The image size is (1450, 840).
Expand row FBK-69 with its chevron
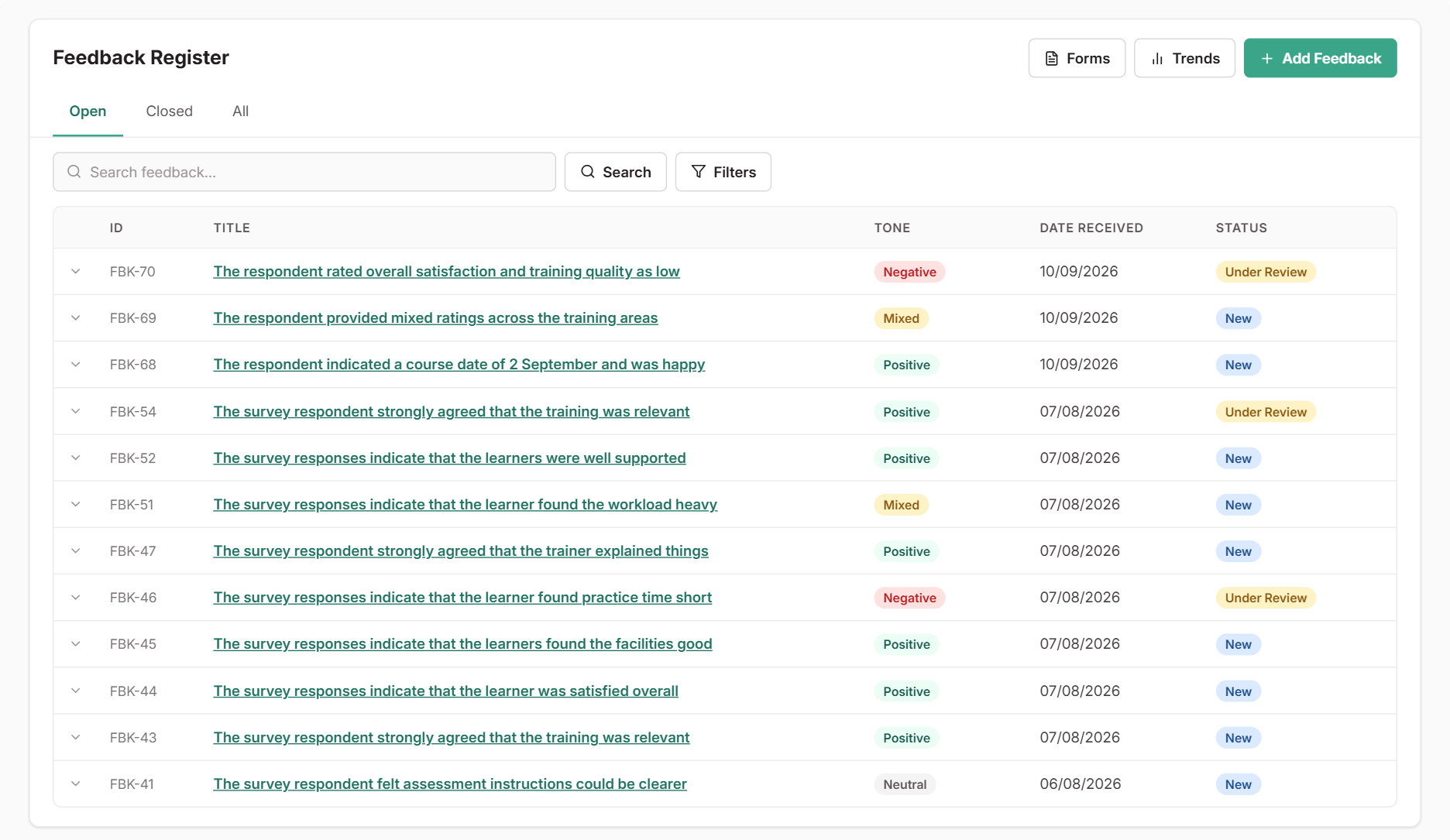(x=76, y=318)
